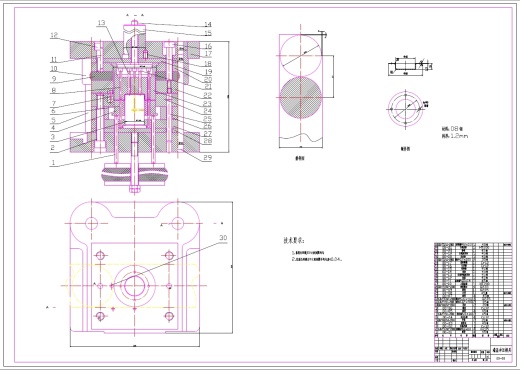Select part callout number 17

pos(208,54)
